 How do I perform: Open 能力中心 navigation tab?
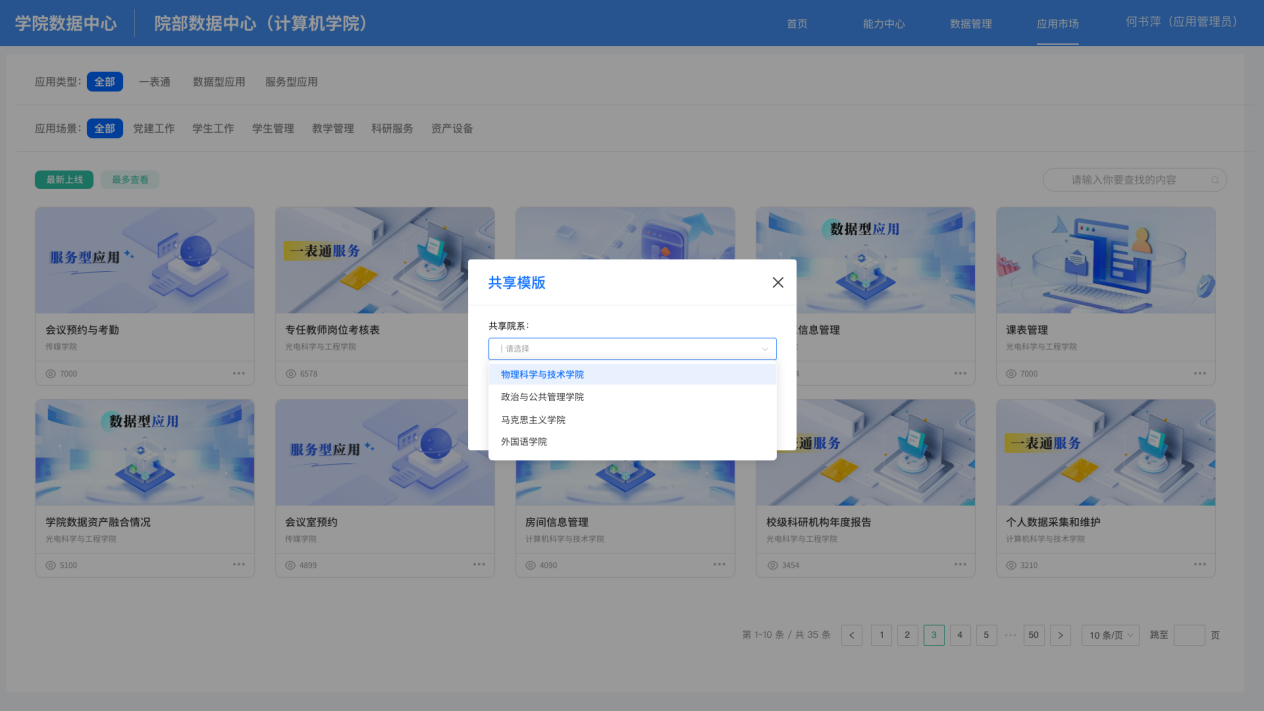[884, 23]
